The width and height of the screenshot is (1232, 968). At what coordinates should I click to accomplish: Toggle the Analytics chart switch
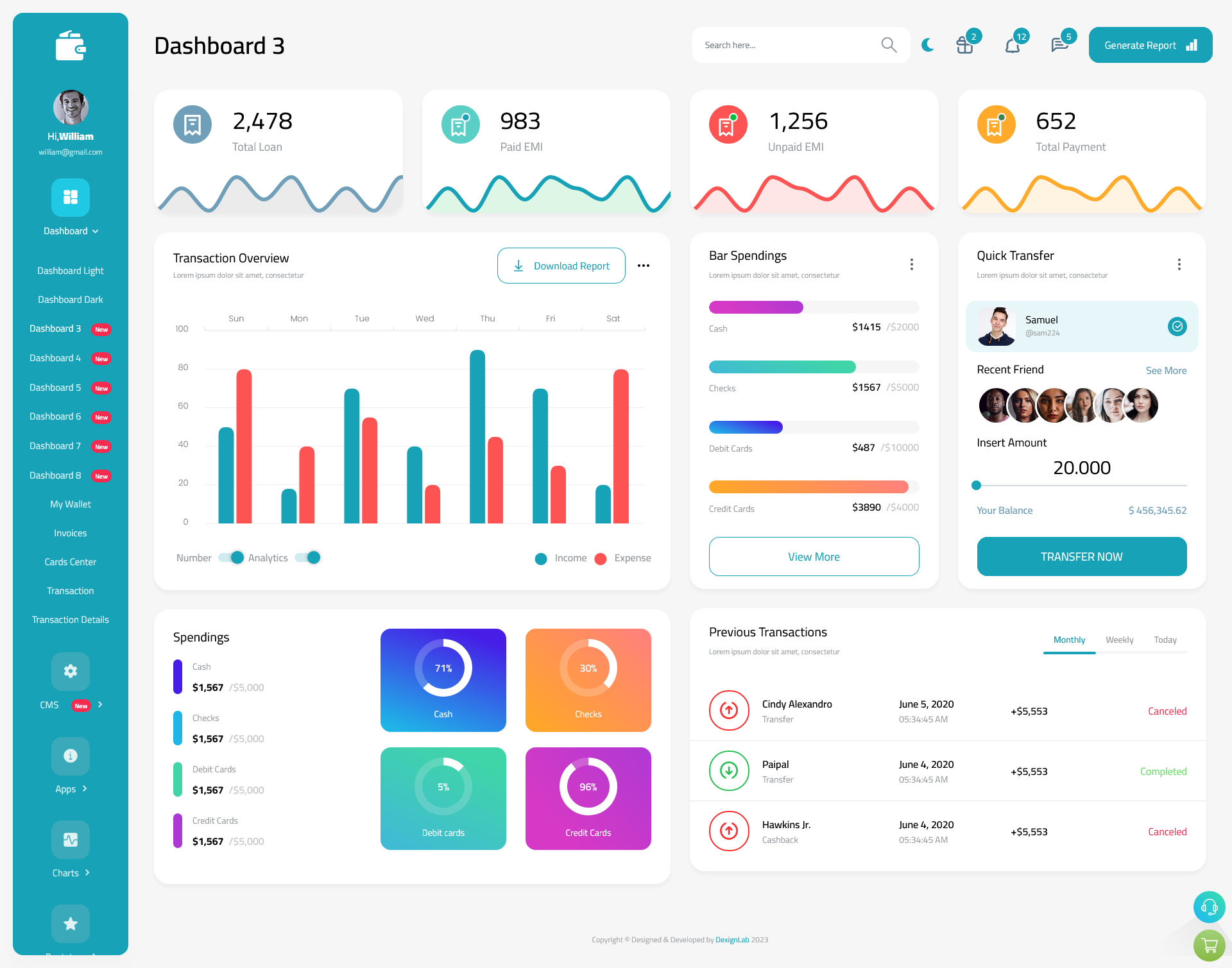tap(310, 557)
